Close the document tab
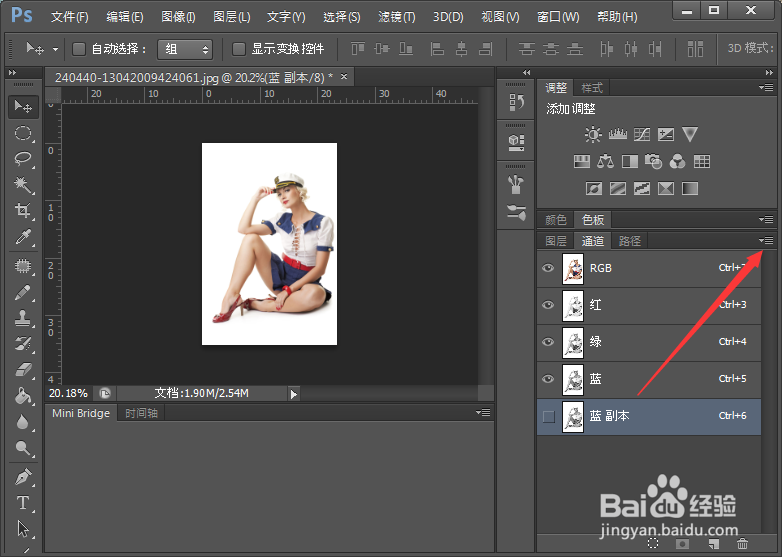 tap(344, 77)
